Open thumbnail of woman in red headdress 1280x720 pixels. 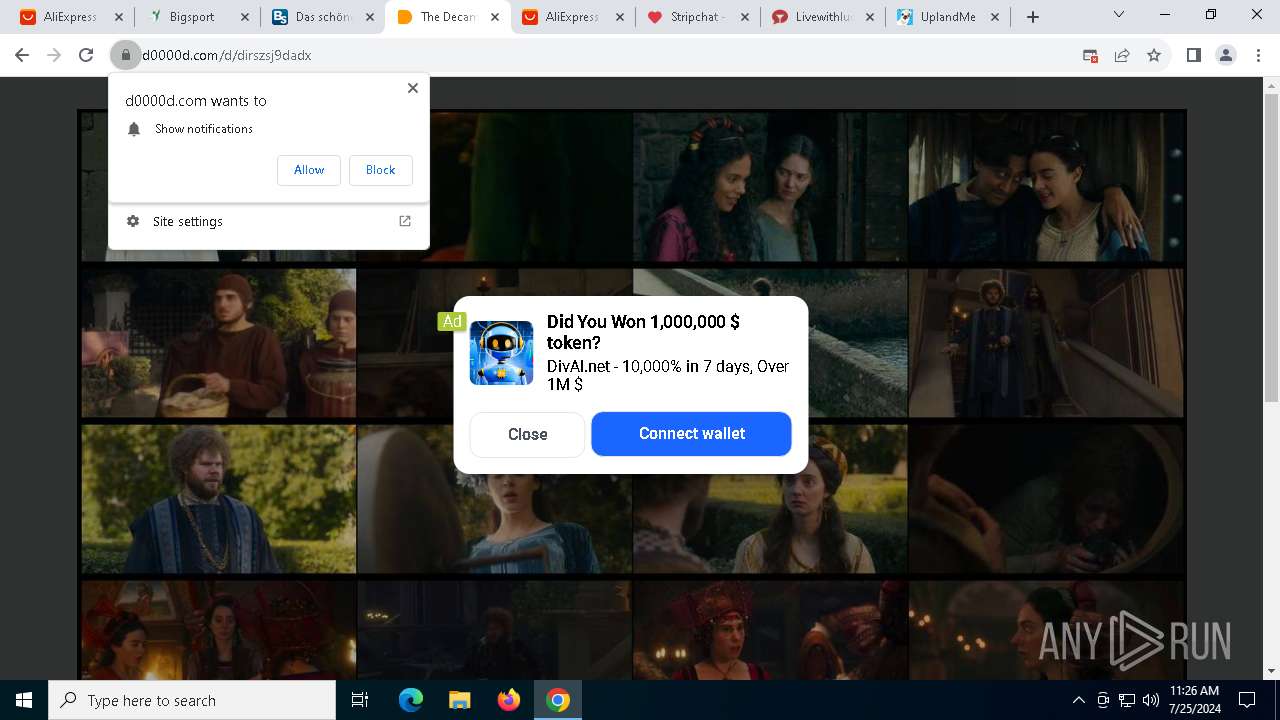[x=770, y=630]
